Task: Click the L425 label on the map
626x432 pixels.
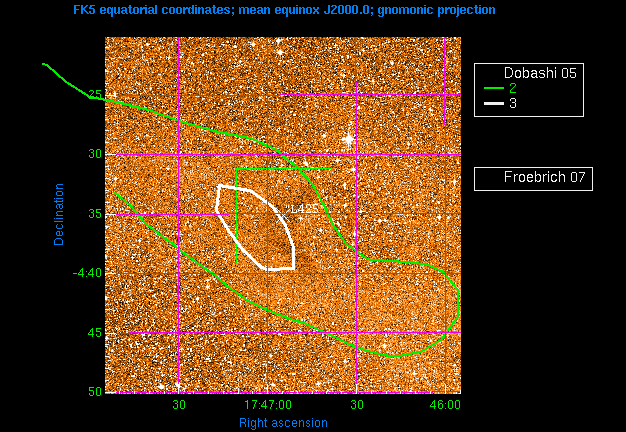Action: pyautogui.click(x=303, y=208)
